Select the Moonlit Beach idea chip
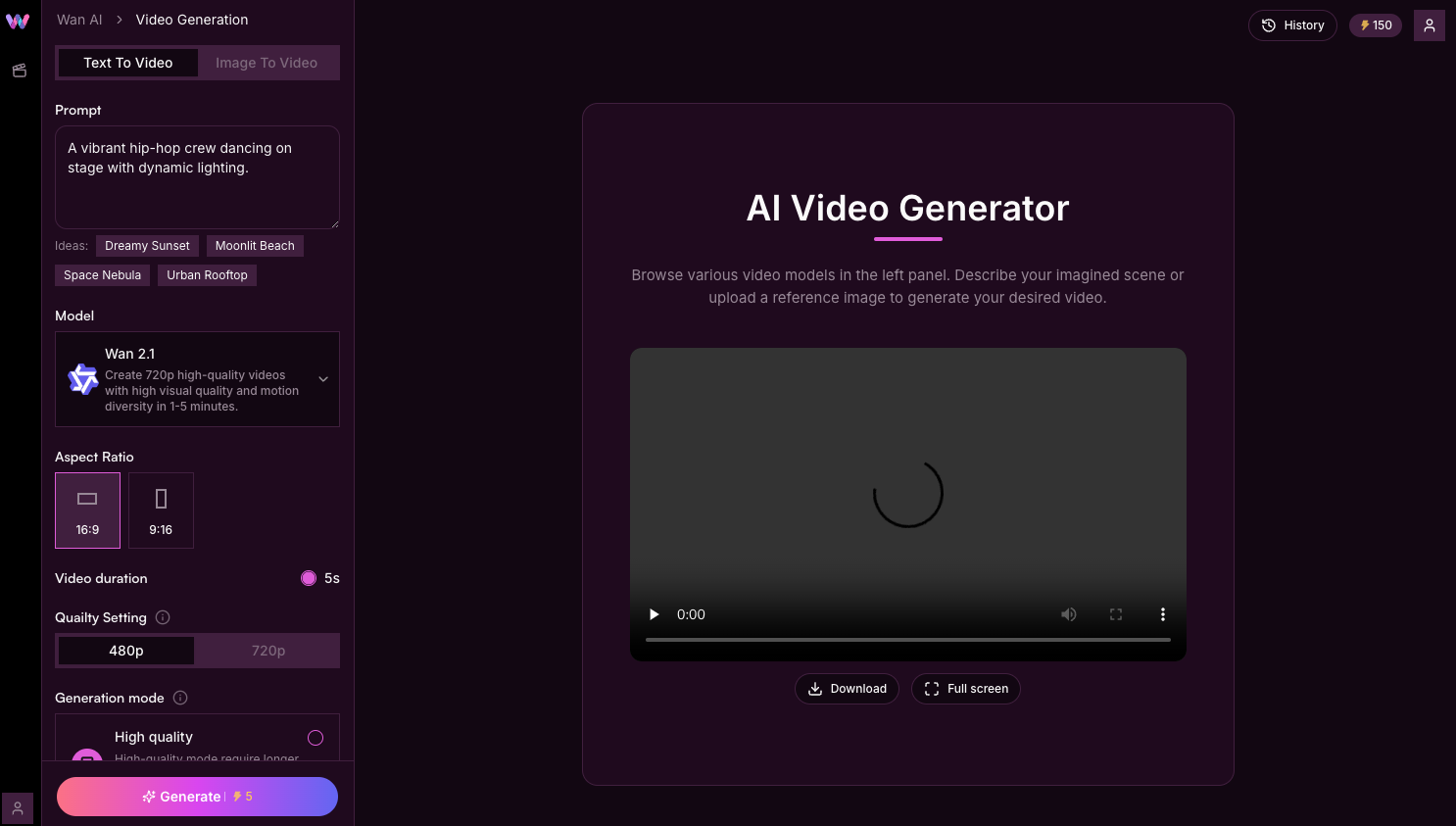The height and width of the screenshot is (826, 1456). coord(255,246)
